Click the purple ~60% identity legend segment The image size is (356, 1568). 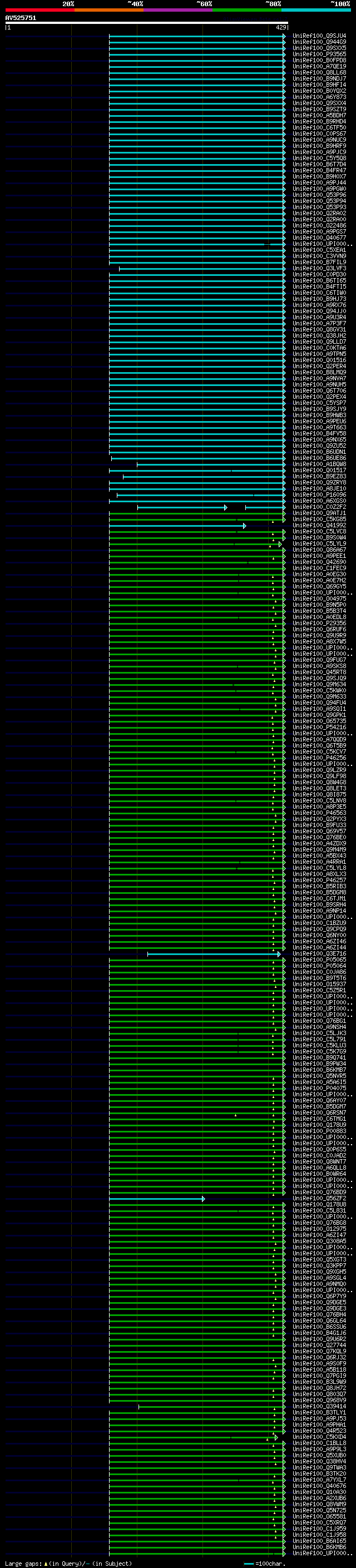(x=179, y=10)
